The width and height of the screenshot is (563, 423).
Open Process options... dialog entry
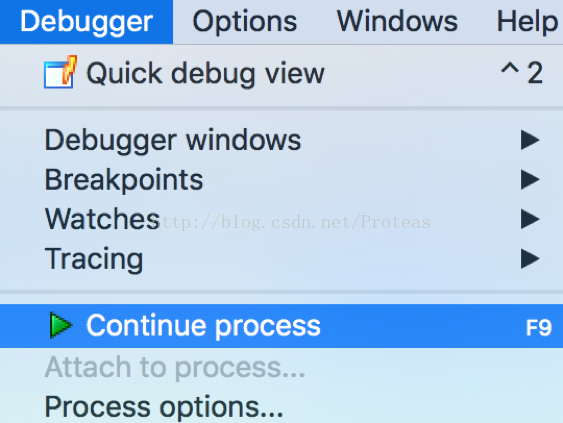pos(164,407)
